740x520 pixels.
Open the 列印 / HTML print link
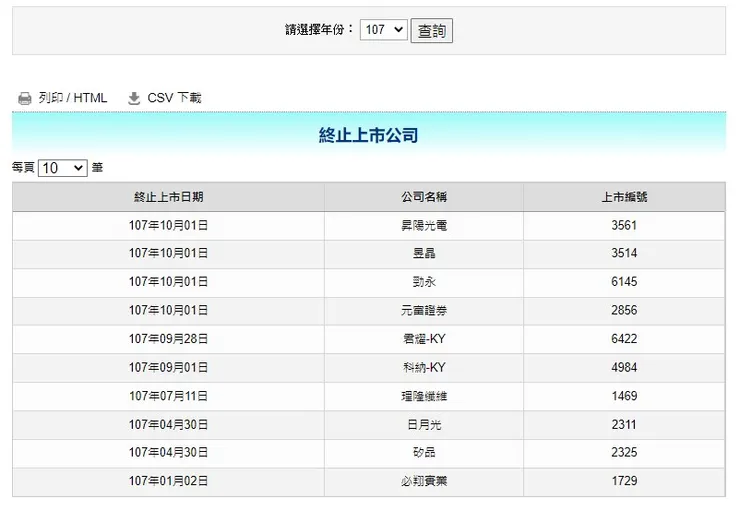(x=73, y=98)
